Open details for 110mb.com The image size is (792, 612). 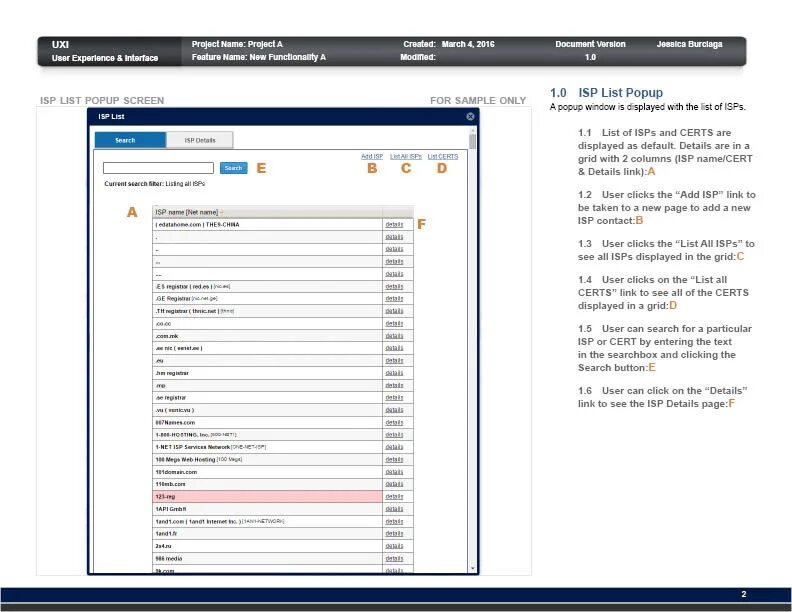pyautogui.click(x=394, y=484)
